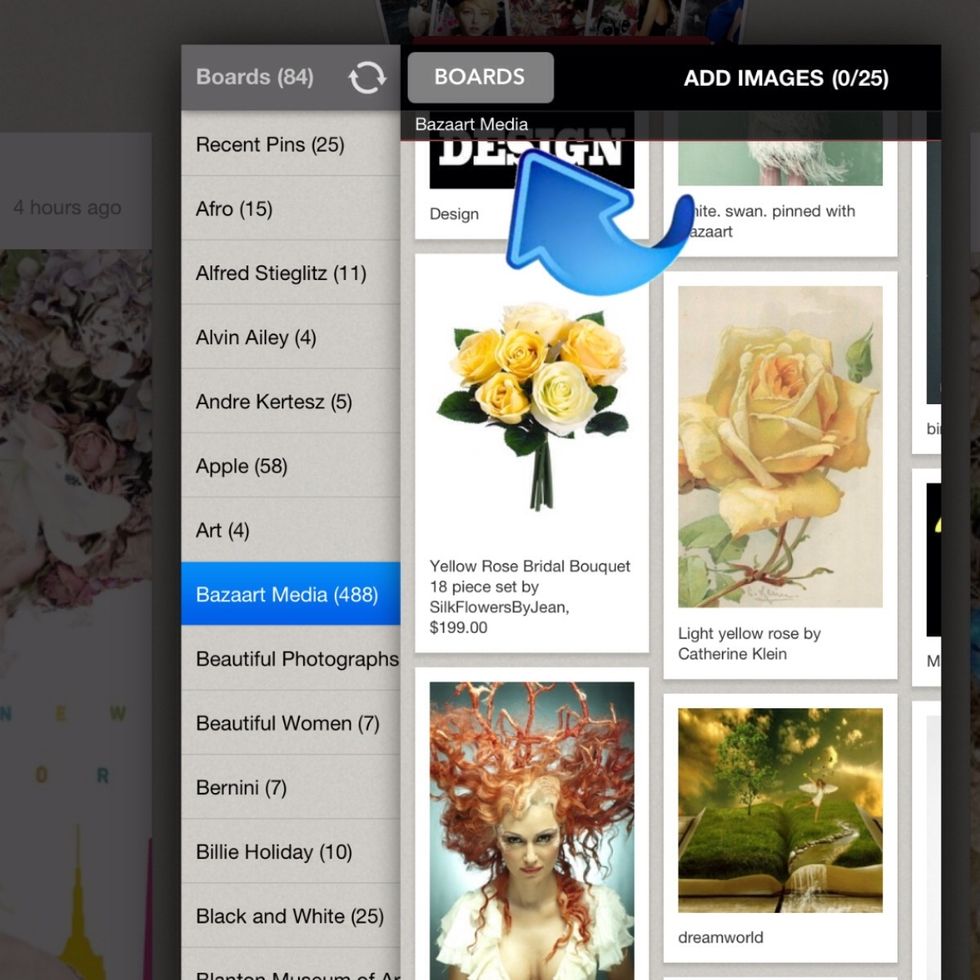Open the Alfred Stieglitz (11) board

pos(291,273)
